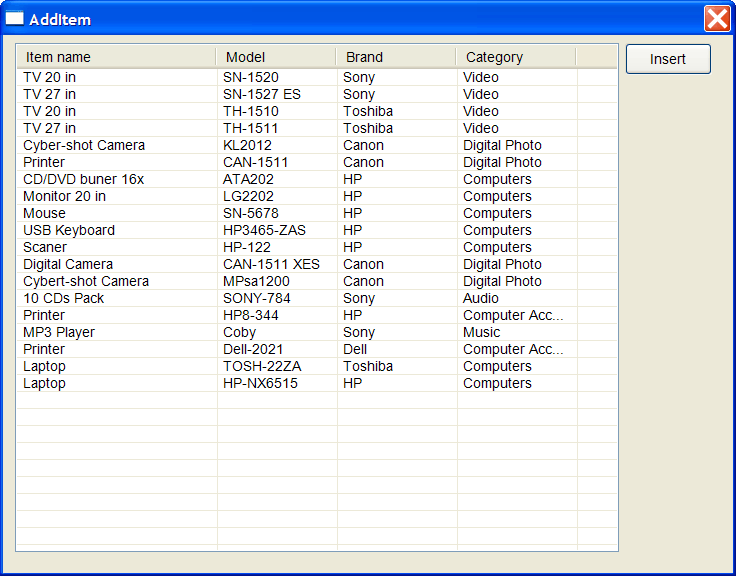This screenshot has width=736, height=576.
Task: Select the TH-1510 row
Action: pyautogui.click(x=317, y=111)
